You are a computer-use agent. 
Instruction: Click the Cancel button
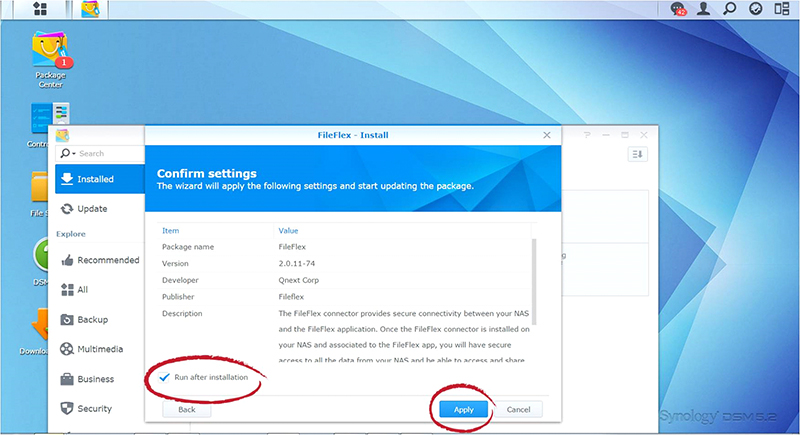coord(518,410)
